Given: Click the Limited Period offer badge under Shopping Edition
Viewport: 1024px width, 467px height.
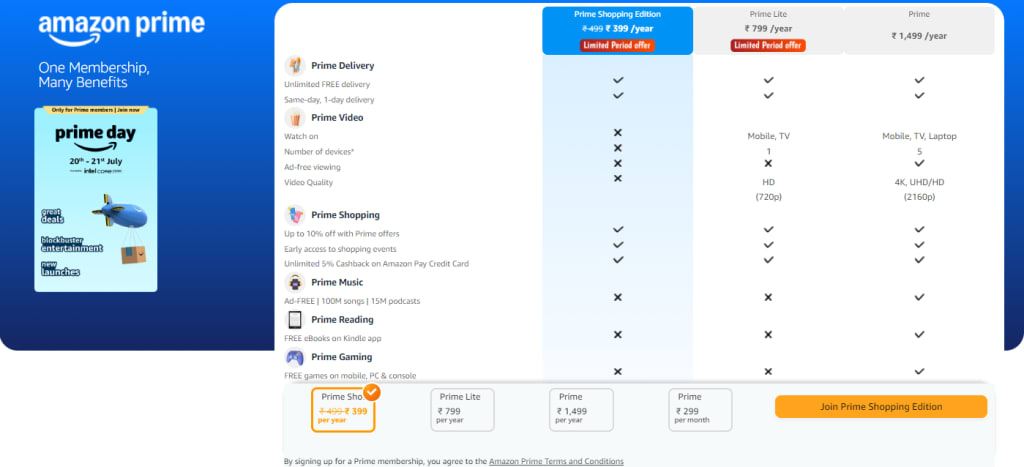Looking at the screenshot, I should click(617, 45).
